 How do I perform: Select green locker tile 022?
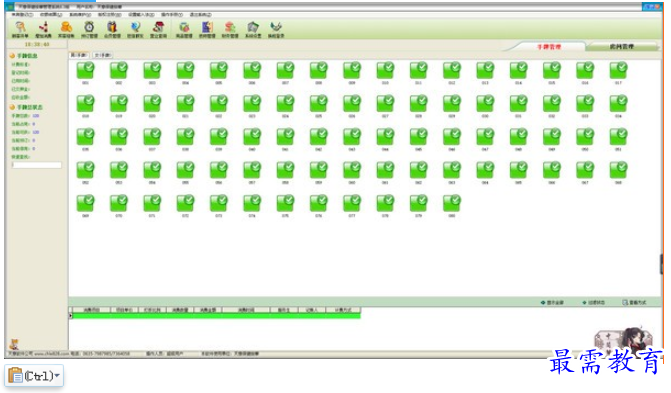pyautogui.click(x=219, y=104)
